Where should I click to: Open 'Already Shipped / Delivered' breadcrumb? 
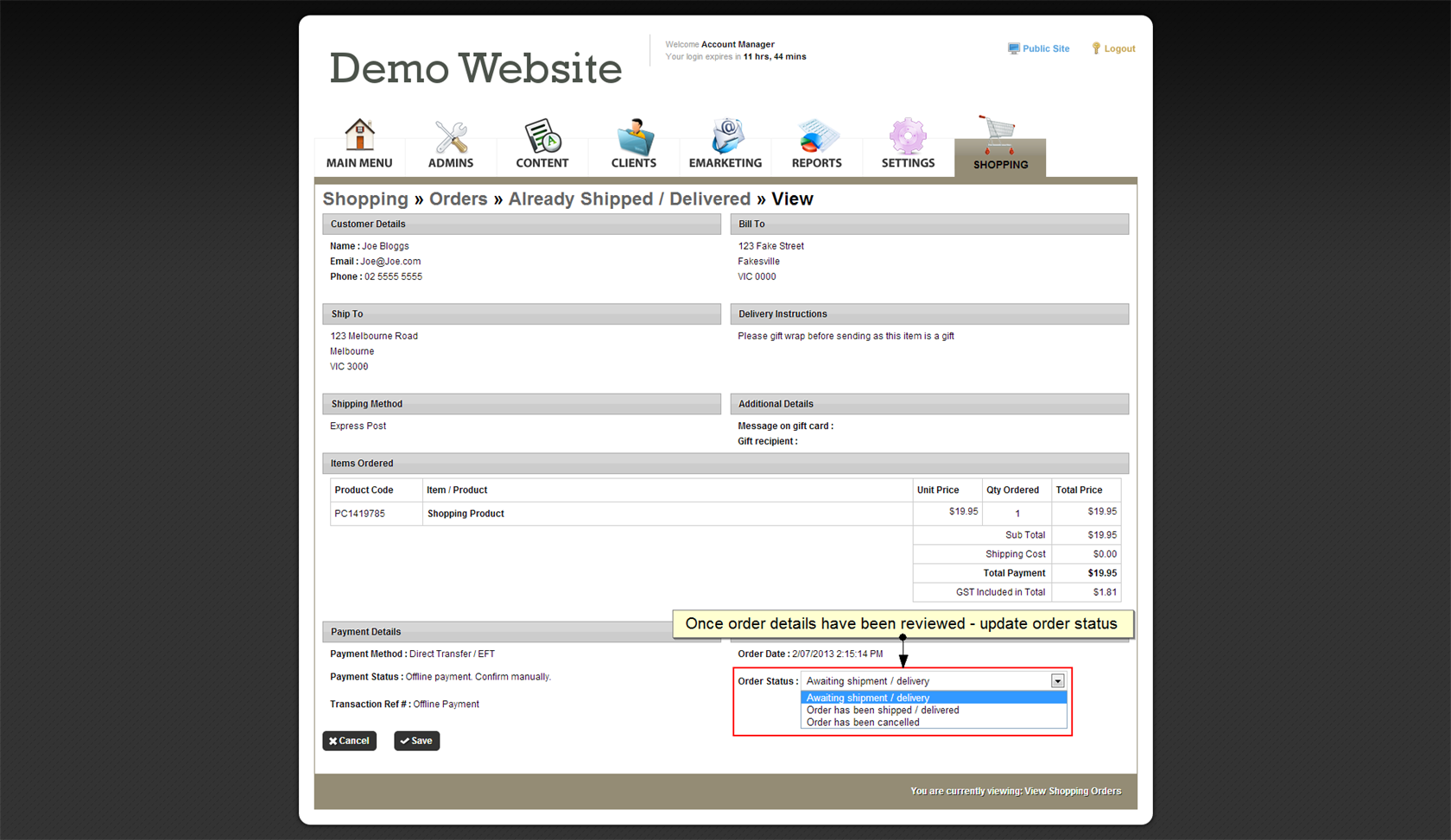click(x=629, y=199)
